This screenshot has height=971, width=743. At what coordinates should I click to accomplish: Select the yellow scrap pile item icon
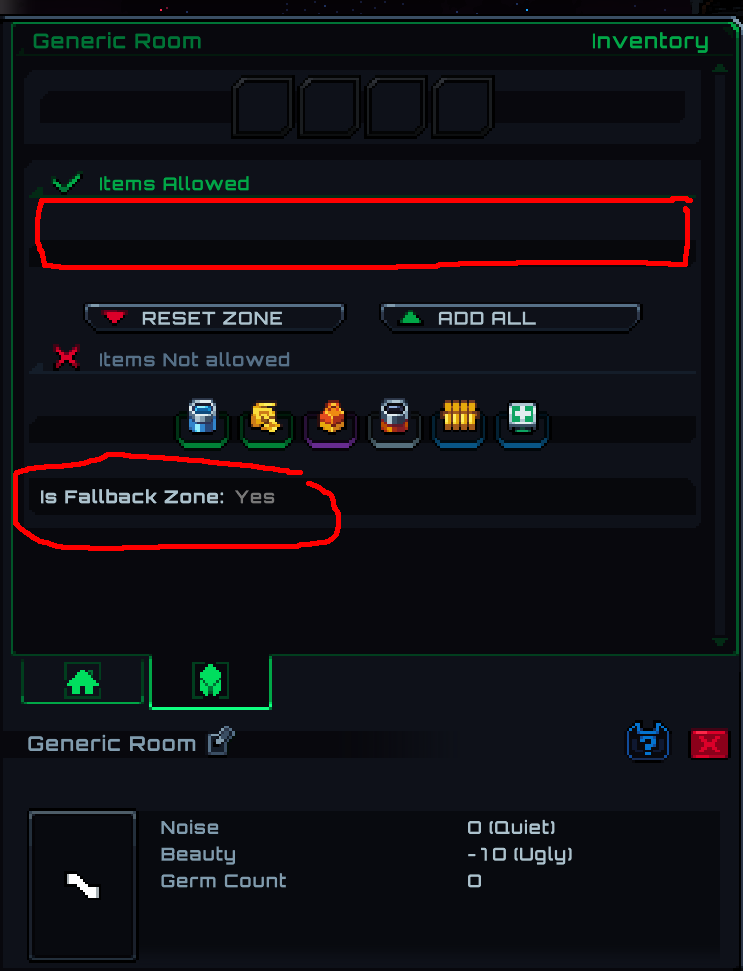click(x=266, y=417)
